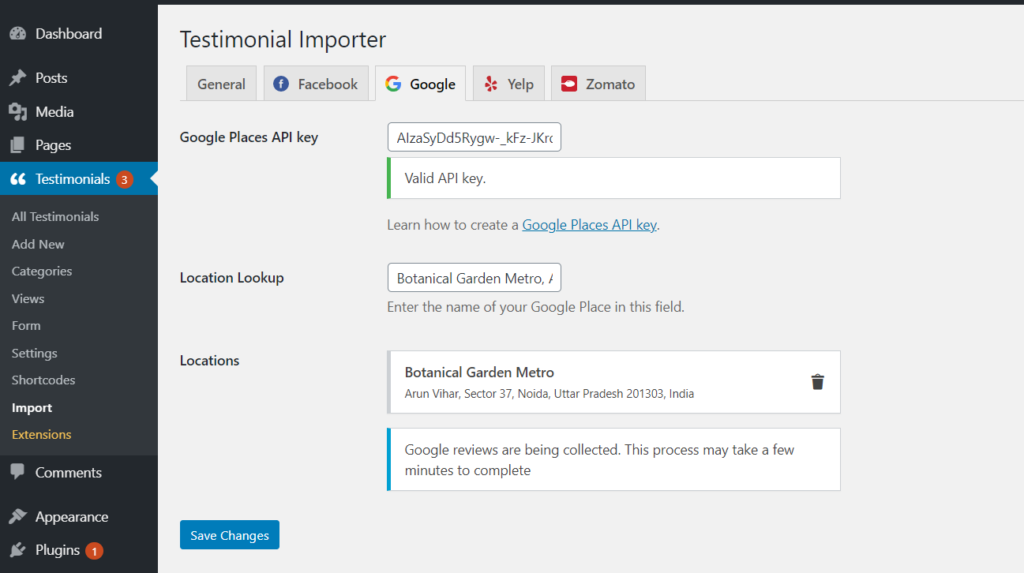Open the Shortcodes submenu item
This screenshot has height=573, width=1024.
coord(43,380)
